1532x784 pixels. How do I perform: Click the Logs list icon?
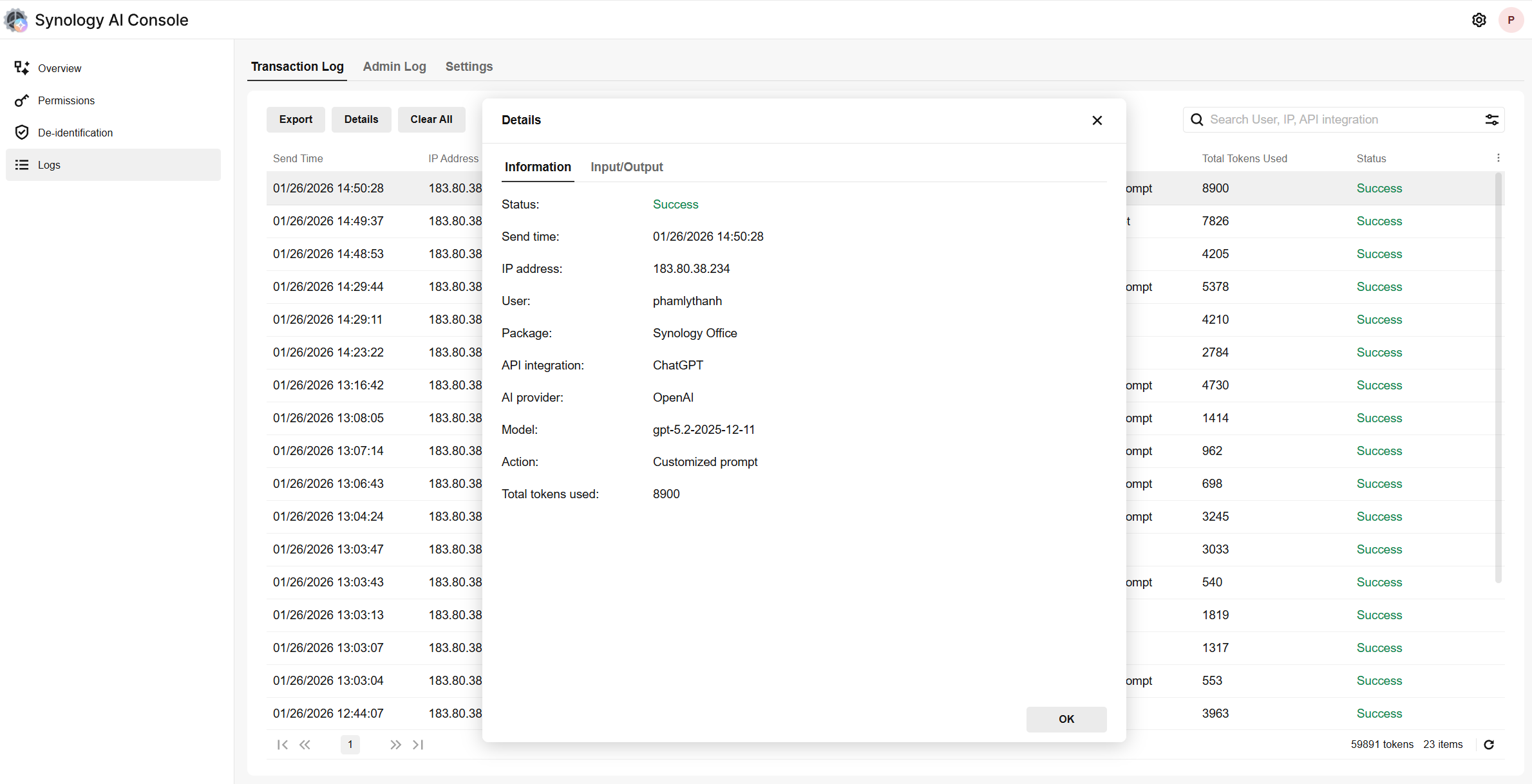[x=22, y=165]
